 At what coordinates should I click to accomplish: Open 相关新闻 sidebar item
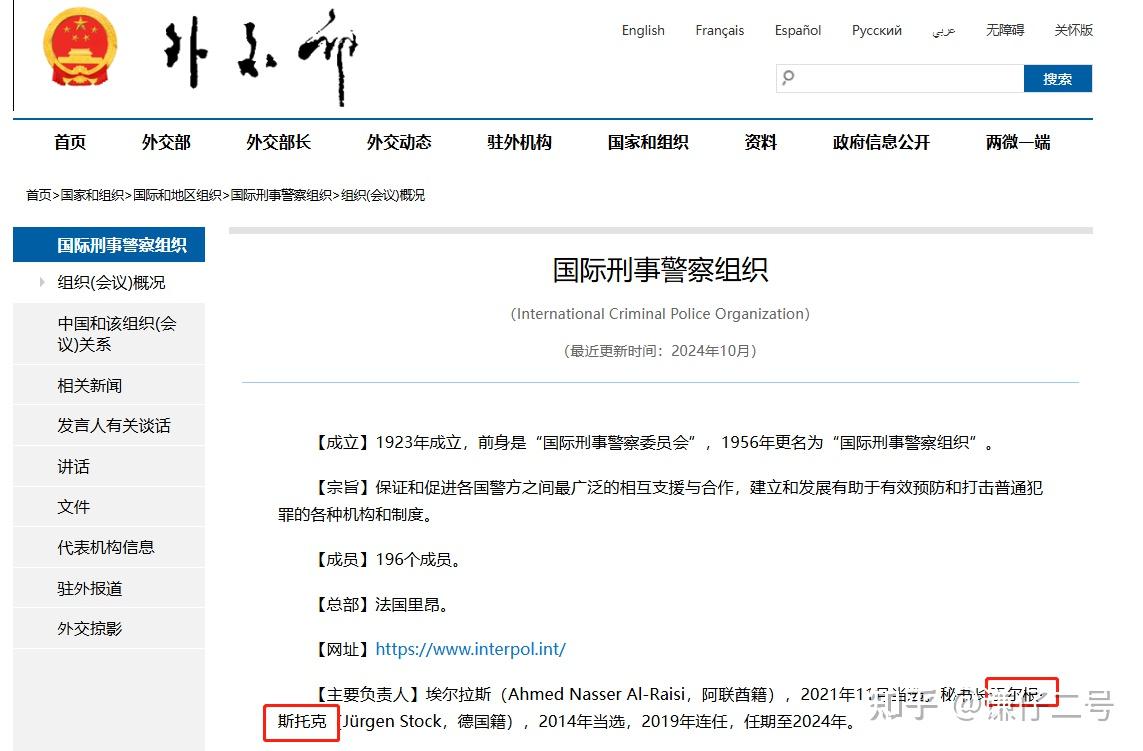coord(90,385)
